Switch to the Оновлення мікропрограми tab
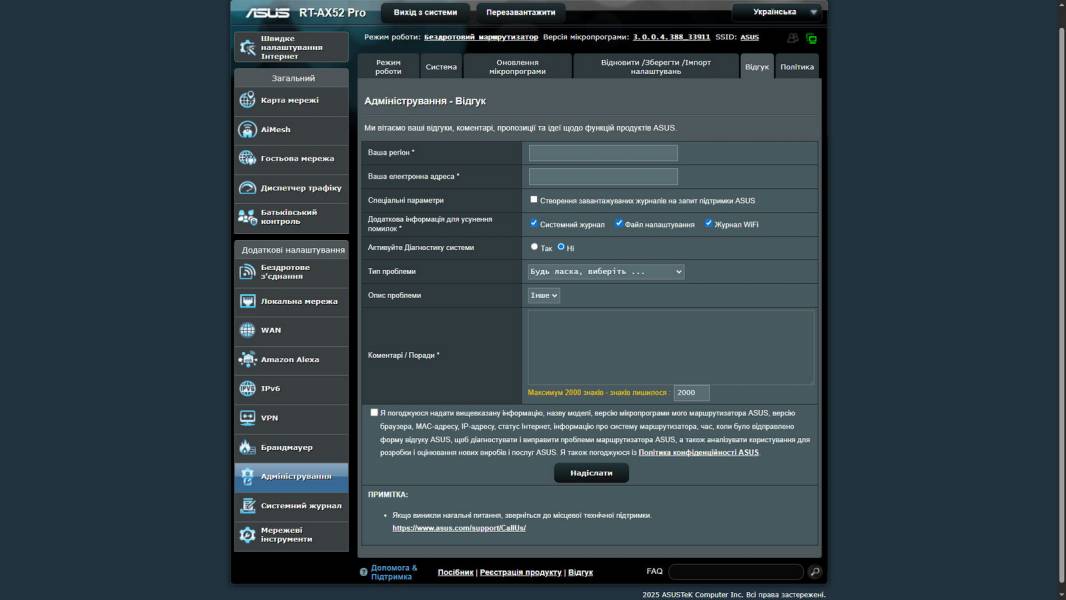 pos(517,67)
